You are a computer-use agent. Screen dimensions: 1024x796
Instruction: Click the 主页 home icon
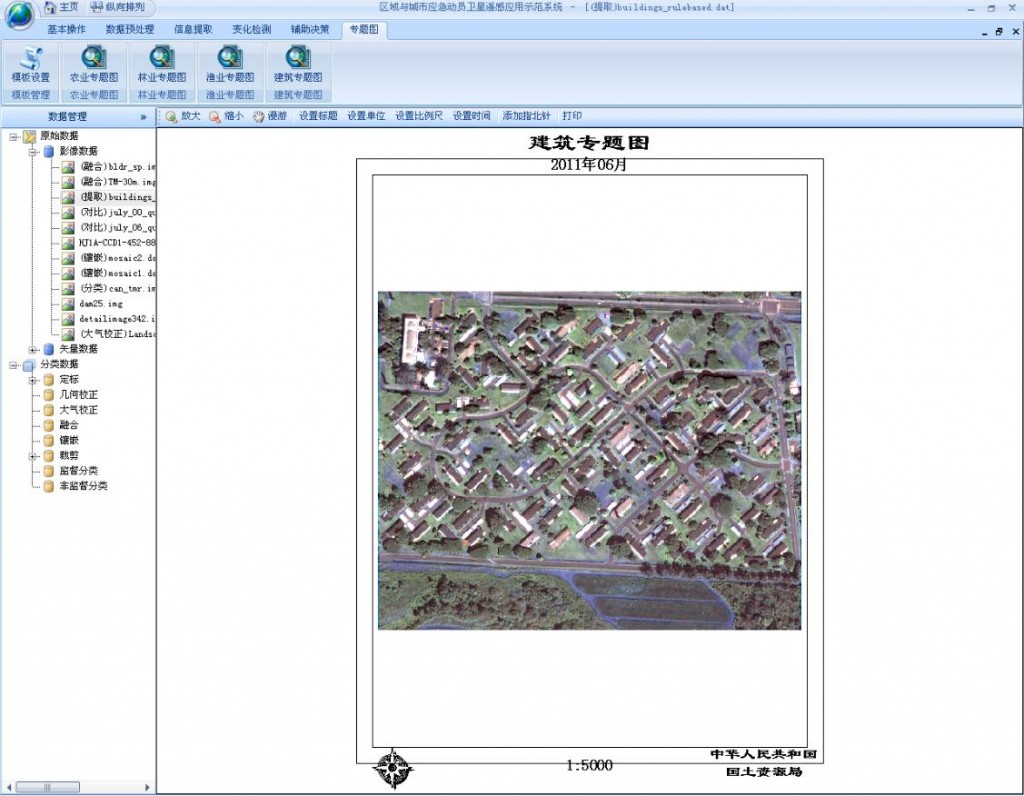pos(50,7)
